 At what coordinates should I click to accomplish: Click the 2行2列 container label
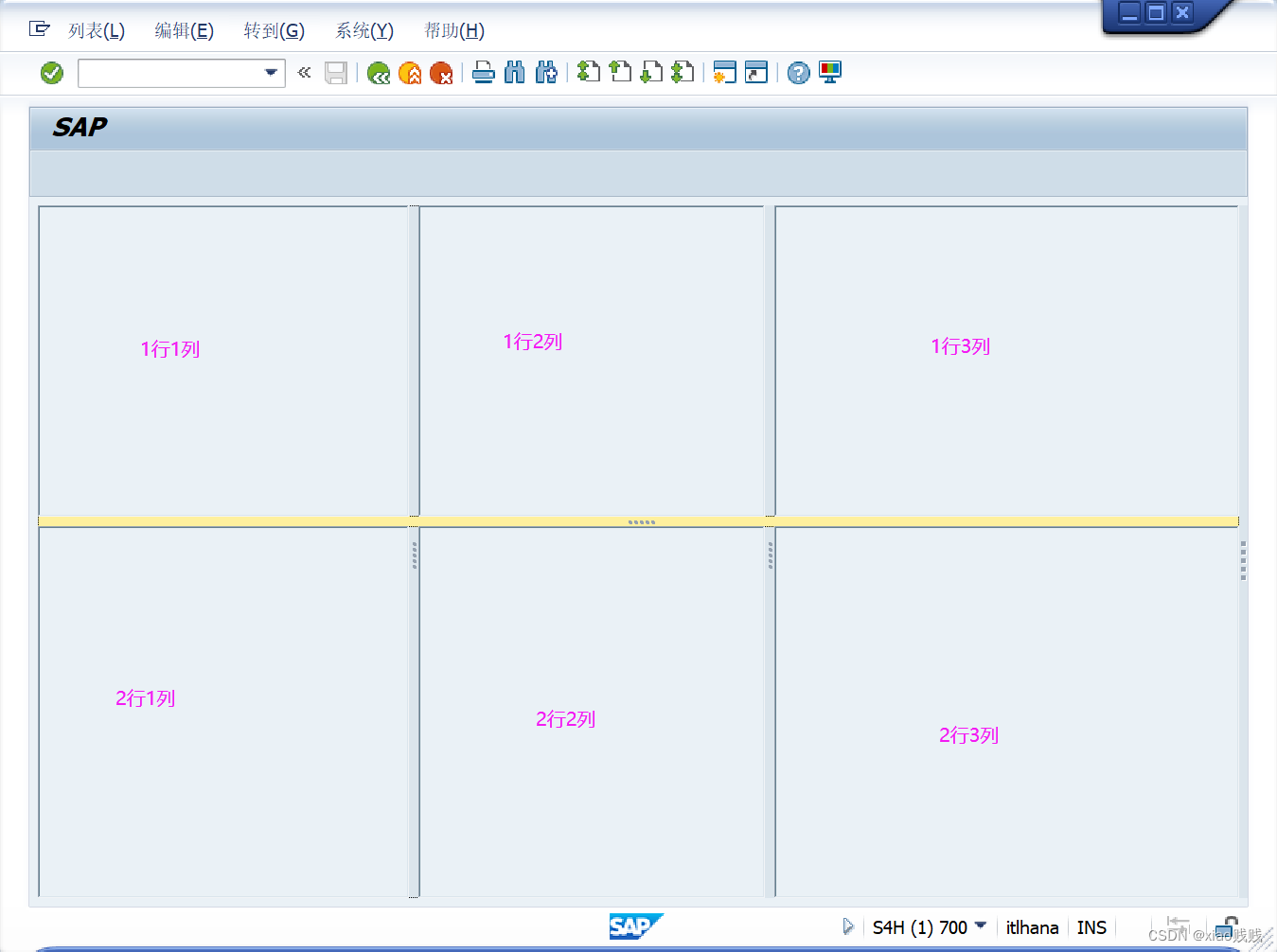(566, 719)
